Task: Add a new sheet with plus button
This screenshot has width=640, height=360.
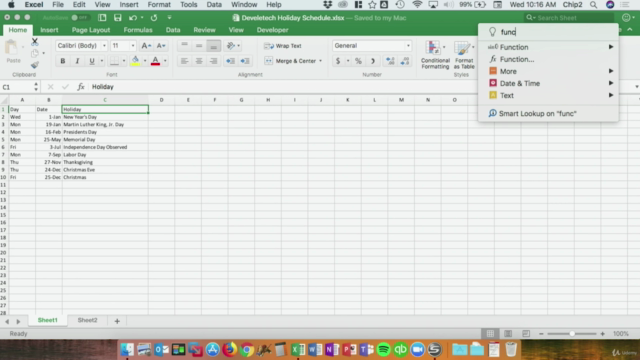Action: tap(117, 321)
